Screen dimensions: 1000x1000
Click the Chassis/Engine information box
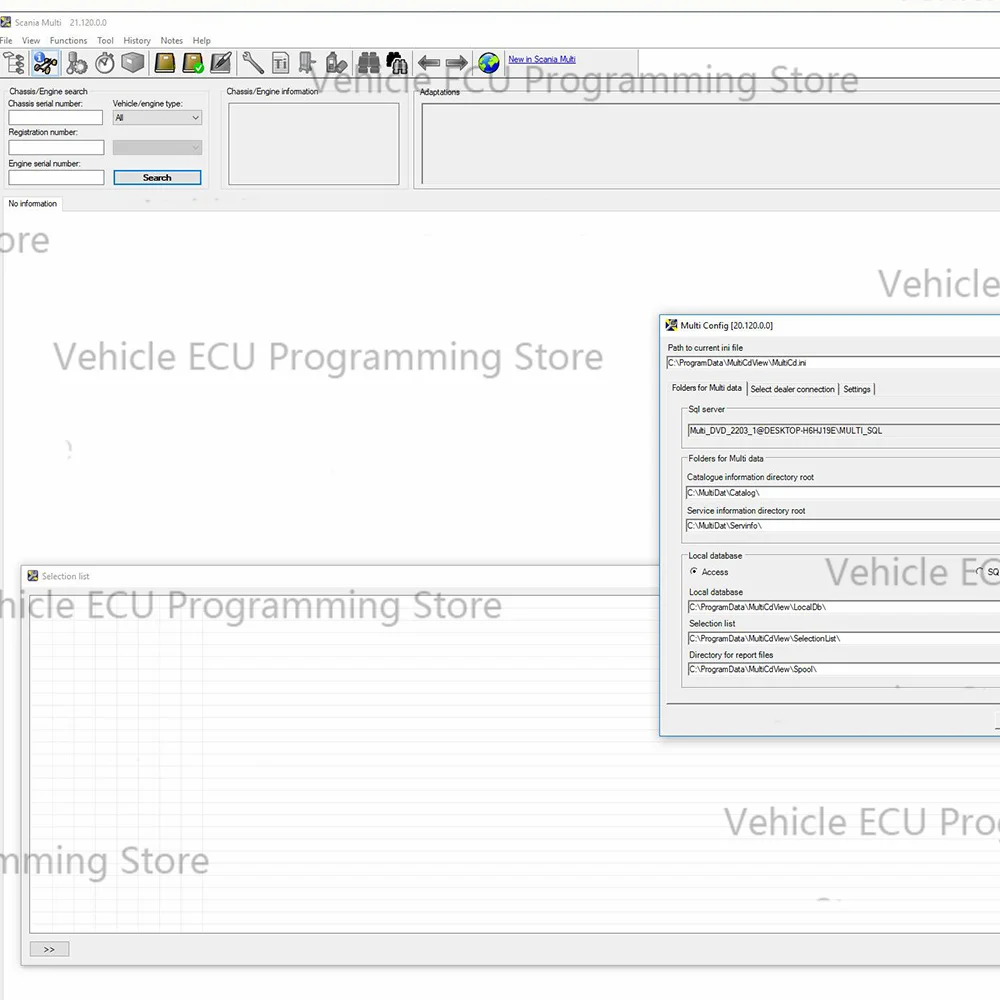pyautogui.click(x=314, y=144)
